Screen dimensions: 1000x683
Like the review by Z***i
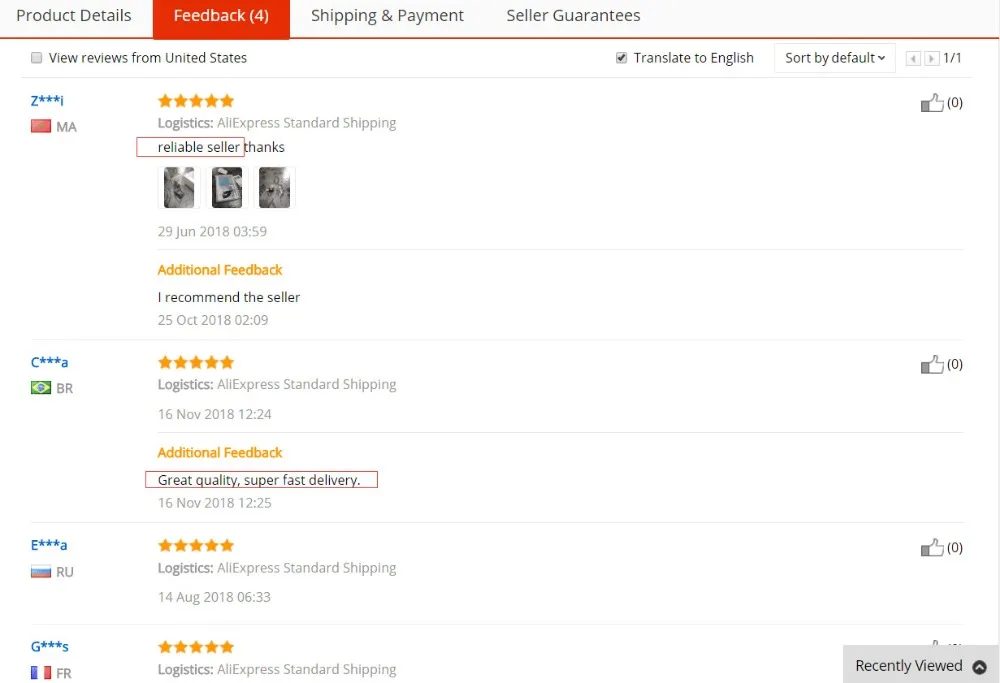(x=932, y=103)
